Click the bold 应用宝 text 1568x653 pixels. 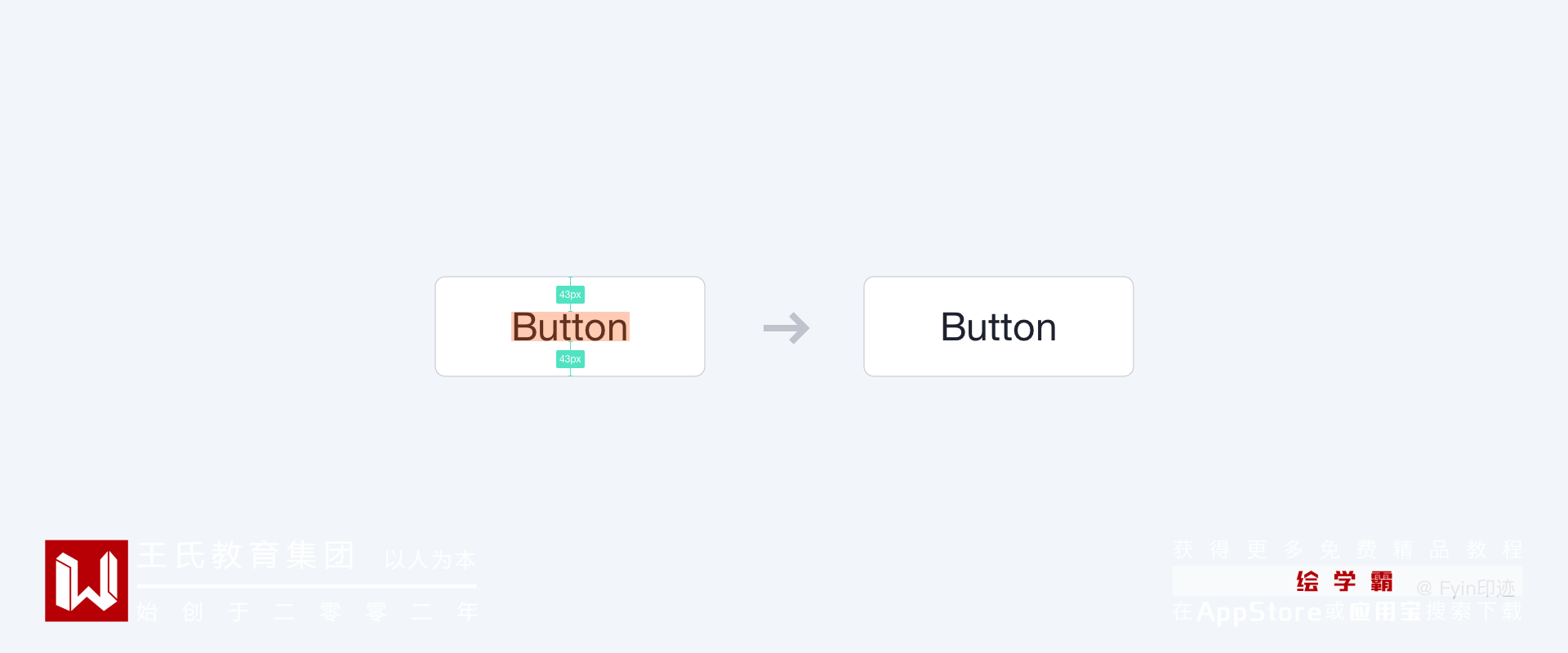coord(1385,611)
